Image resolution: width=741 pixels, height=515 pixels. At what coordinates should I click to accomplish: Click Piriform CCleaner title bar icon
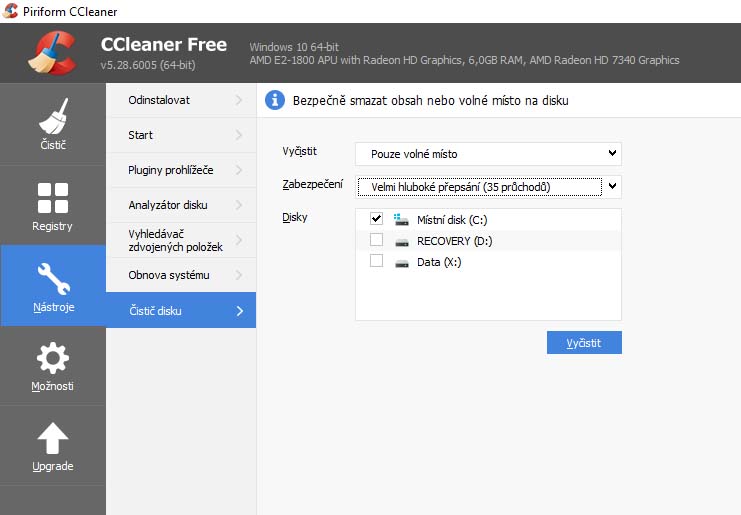[10, 11]
